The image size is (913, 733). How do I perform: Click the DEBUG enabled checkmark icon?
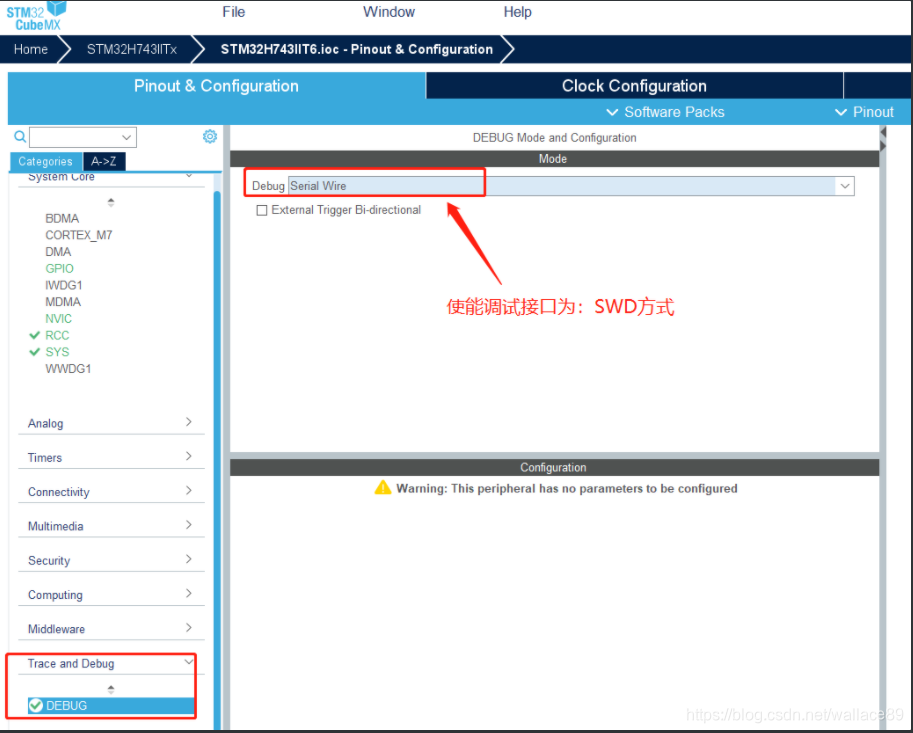tap(36, 705)
